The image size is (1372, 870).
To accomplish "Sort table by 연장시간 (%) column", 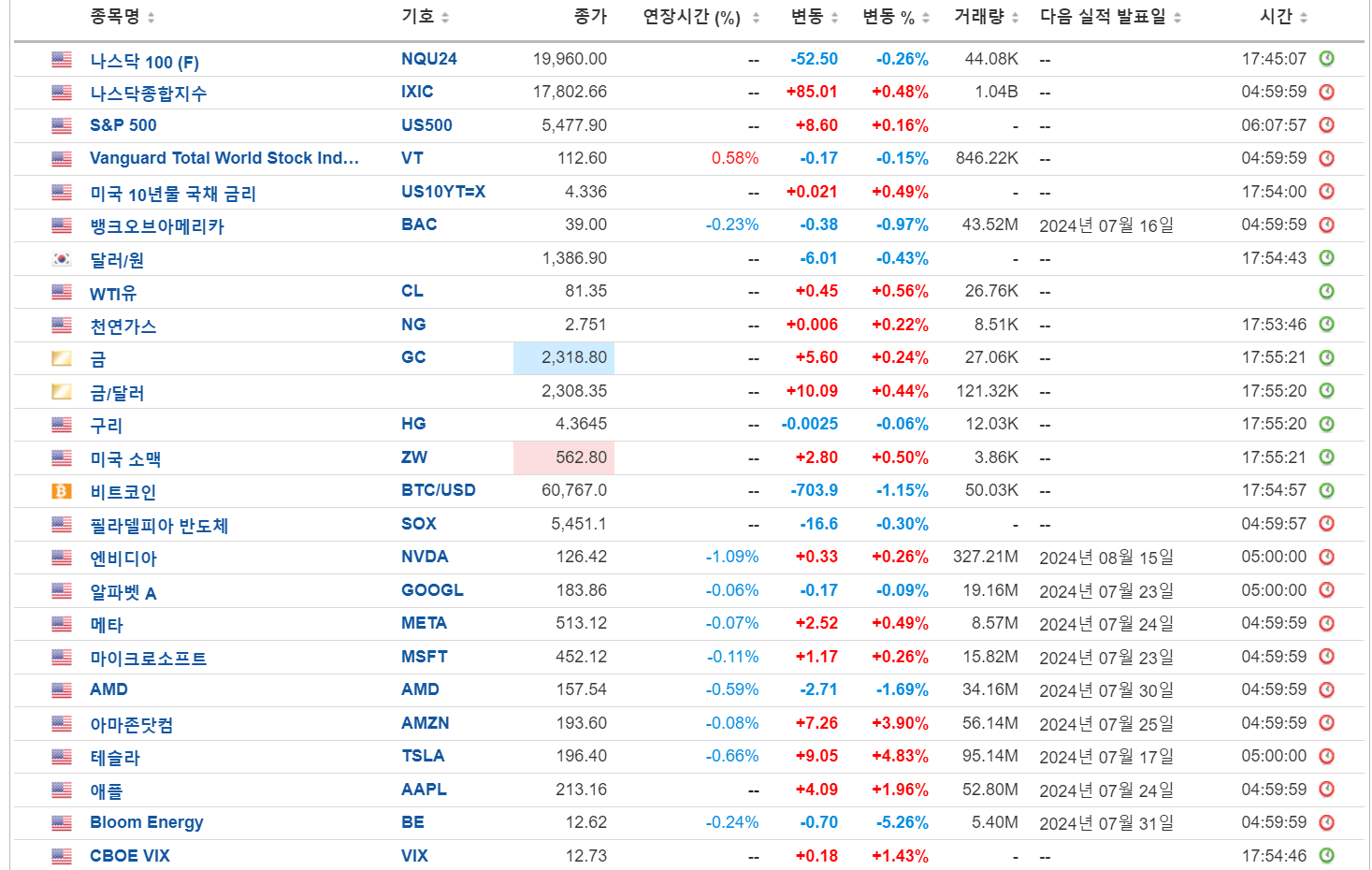I will coord(701,17).
